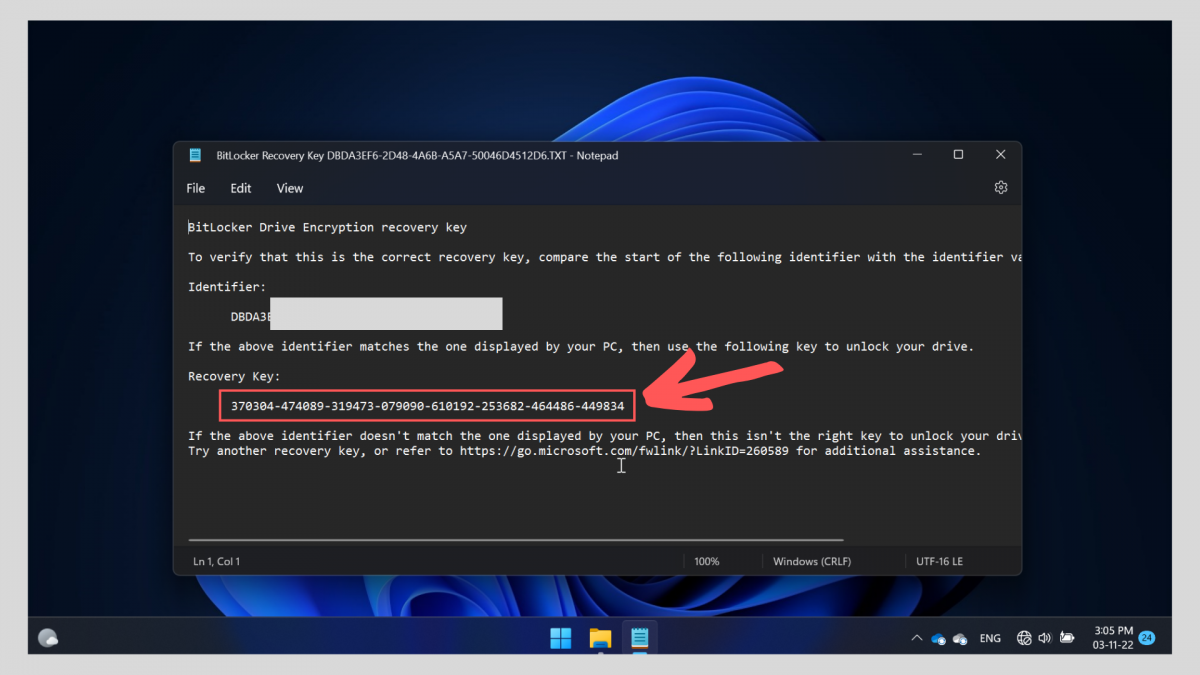Open volume control in system tray

1045,637
